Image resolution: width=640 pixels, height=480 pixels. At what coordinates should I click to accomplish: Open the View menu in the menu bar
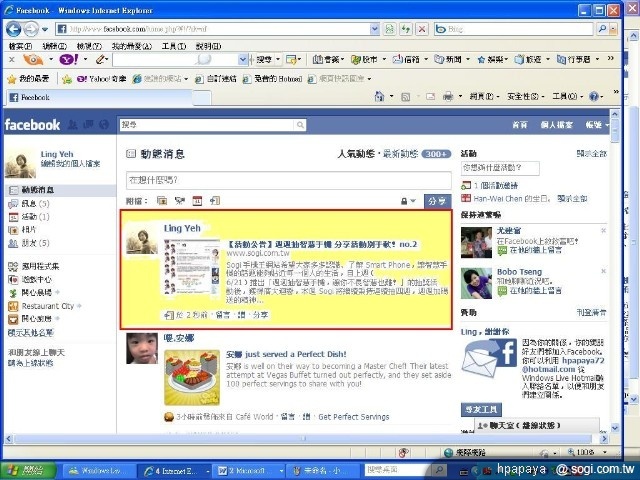tap(89, 46)
